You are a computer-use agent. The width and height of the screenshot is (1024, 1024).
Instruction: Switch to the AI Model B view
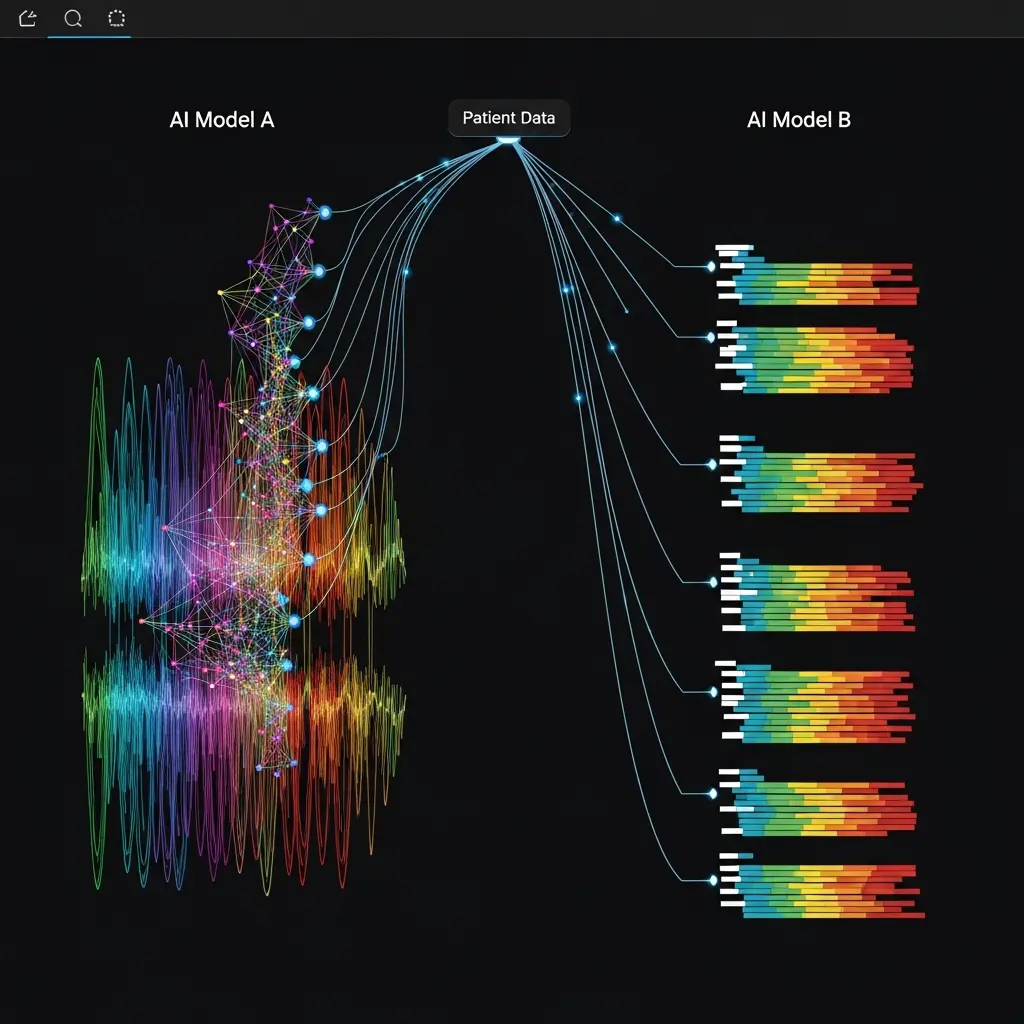tap(799, 119)
